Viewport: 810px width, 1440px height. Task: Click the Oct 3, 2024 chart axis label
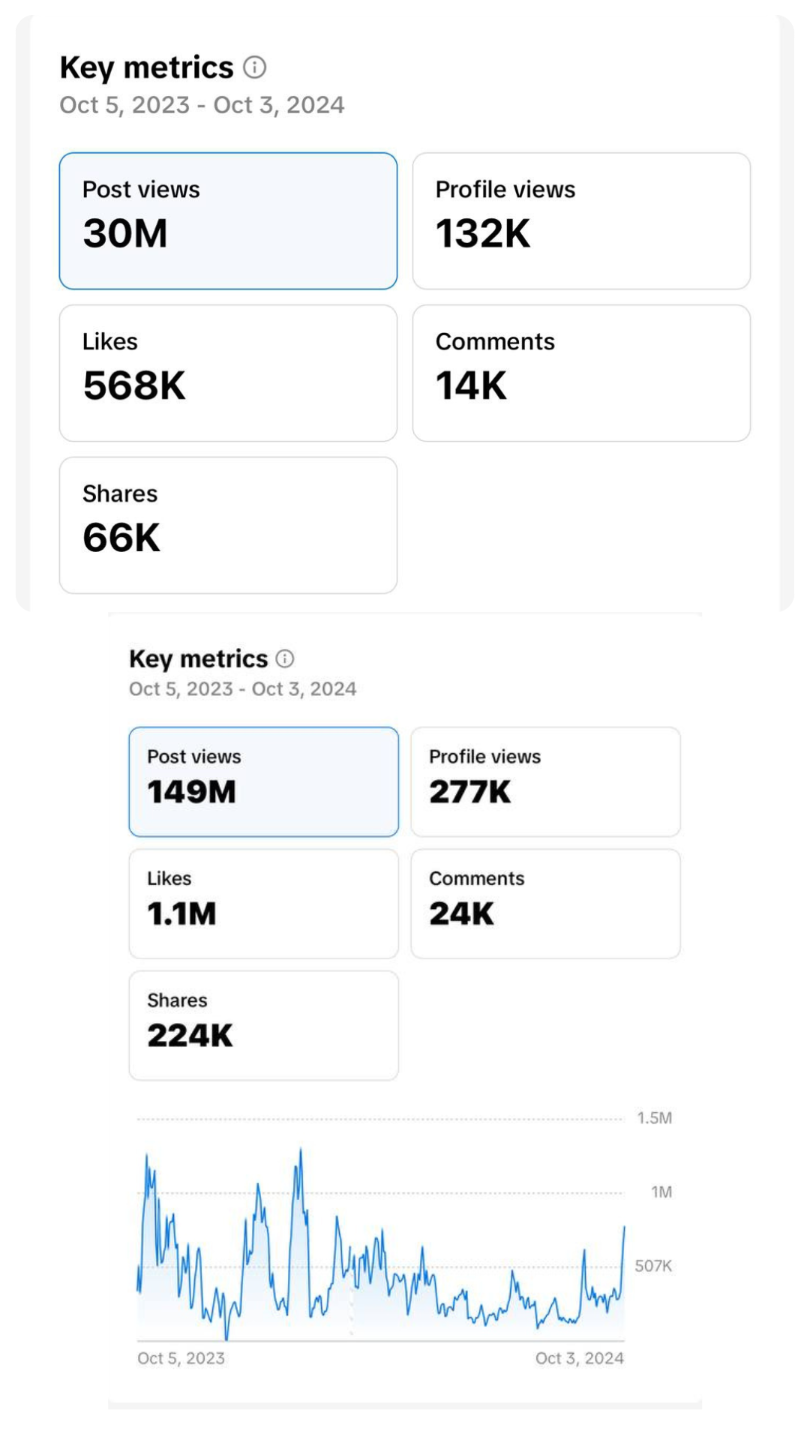click(x=579, y=1358)
